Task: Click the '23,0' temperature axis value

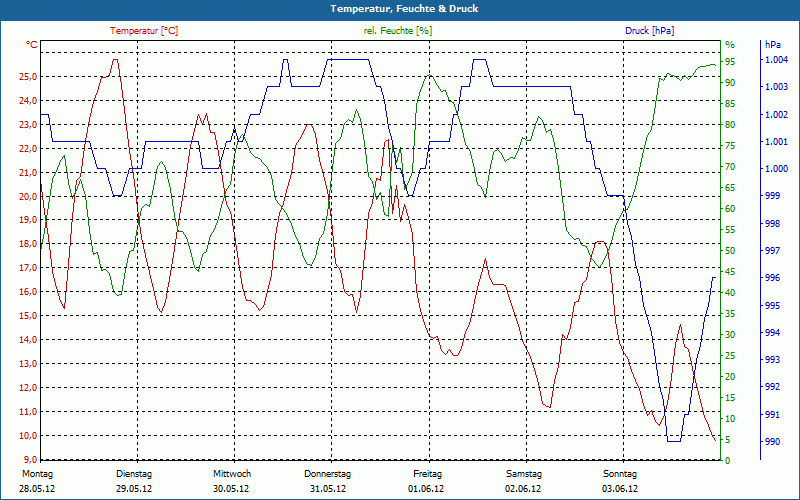Action: click(x=28, y=124)
